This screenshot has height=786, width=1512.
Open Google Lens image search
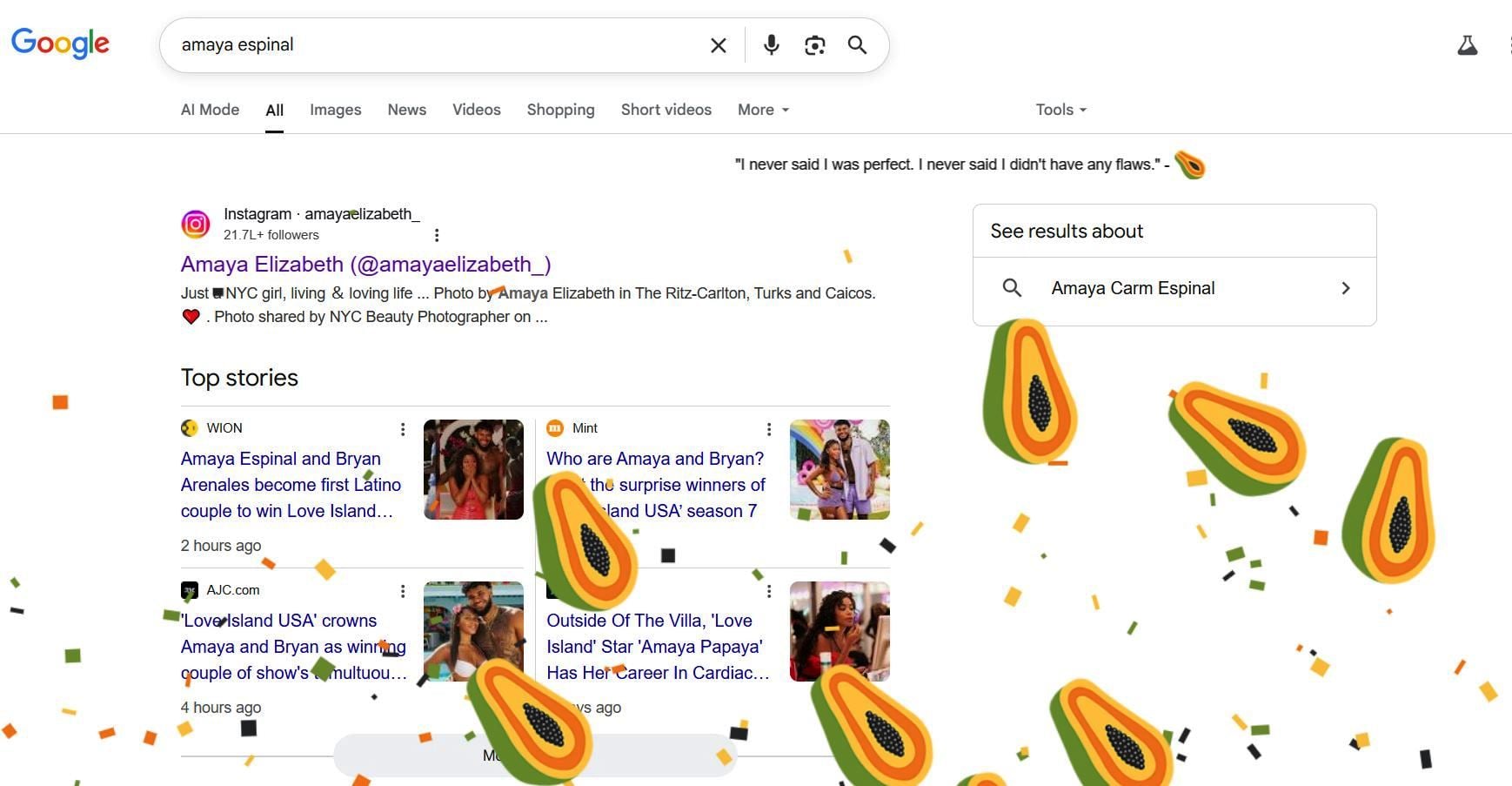coord(814,44)
